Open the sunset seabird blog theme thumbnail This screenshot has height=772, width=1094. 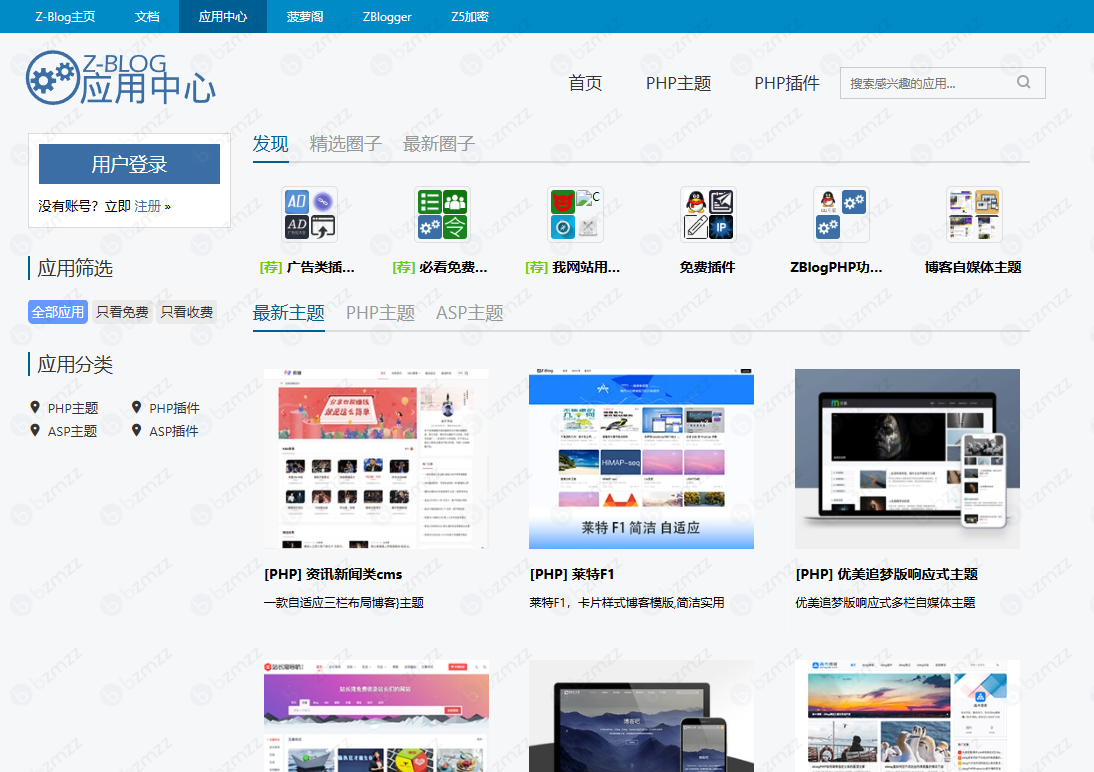[x=907, y=716]
